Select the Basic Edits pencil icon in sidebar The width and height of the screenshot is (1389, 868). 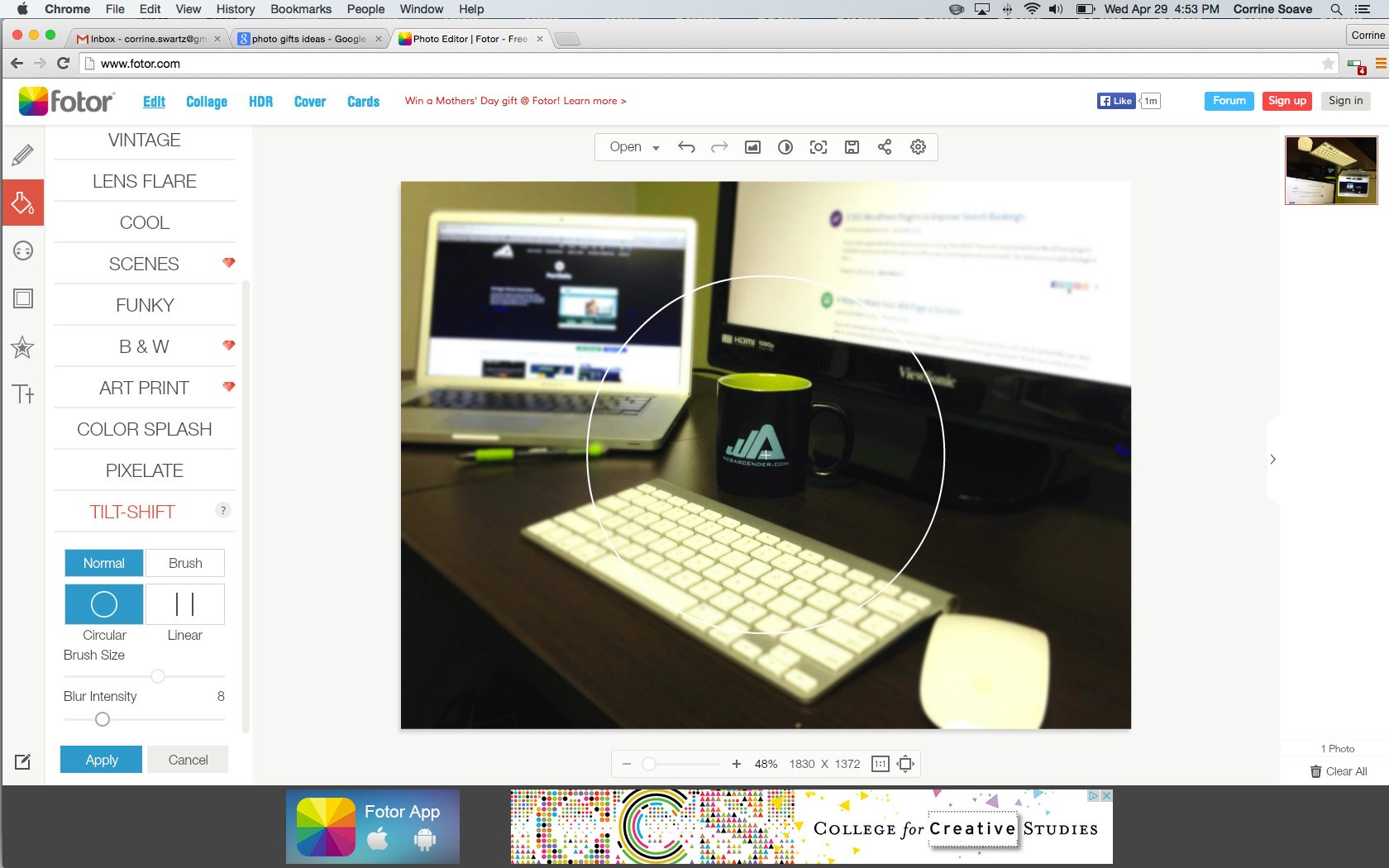23,155
